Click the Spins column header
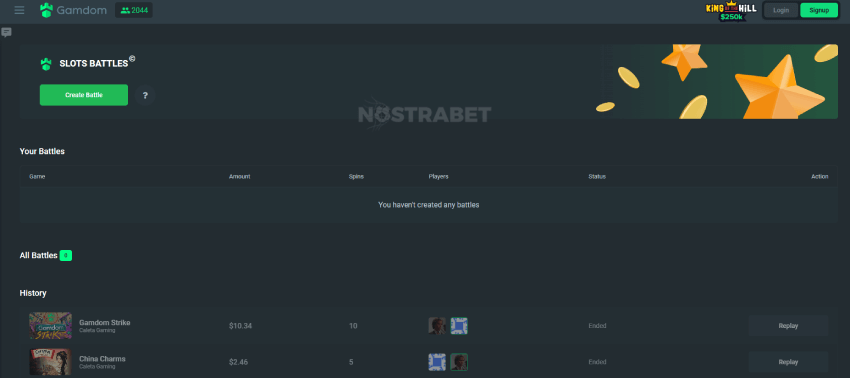 (356, 177)
